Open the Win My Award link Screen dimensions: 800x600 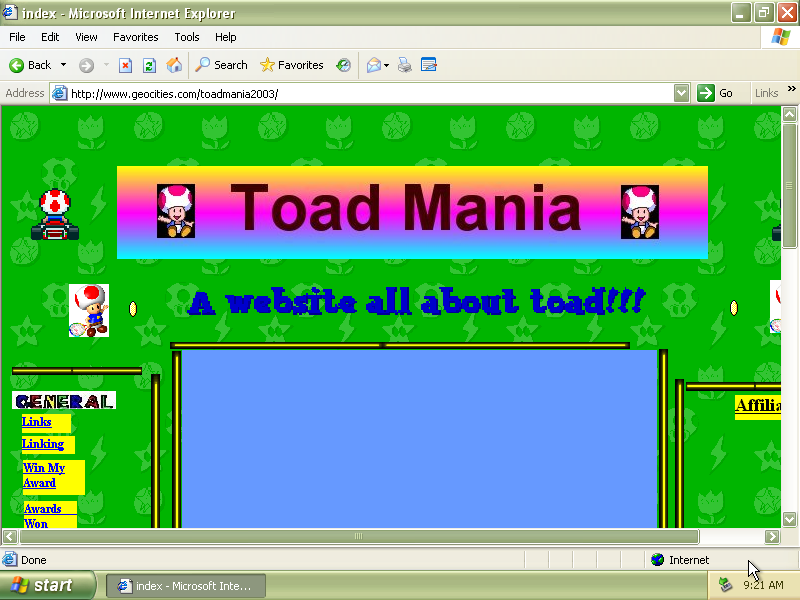tap(44, 476)
